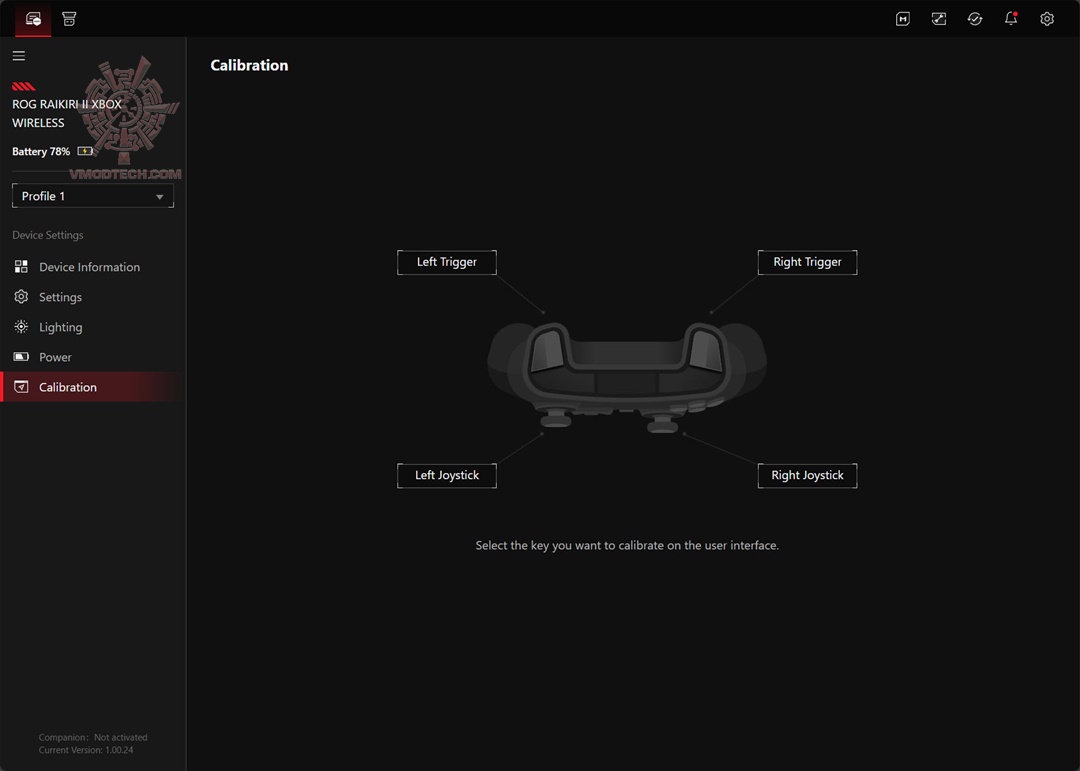Calibrate the Left Joystick
The image size is (1080, 771).
tap(447, 475)
